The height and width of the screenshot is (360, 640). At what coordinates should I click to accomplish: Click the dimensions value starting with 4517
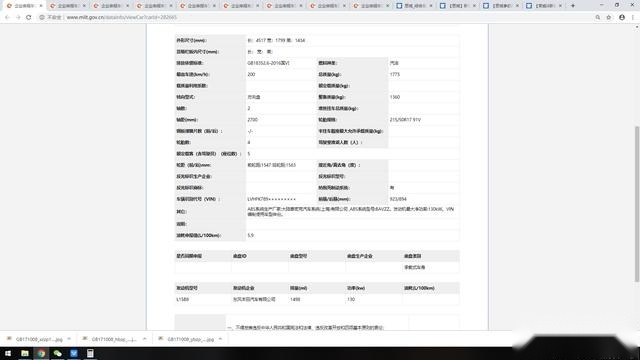point(276,40)
